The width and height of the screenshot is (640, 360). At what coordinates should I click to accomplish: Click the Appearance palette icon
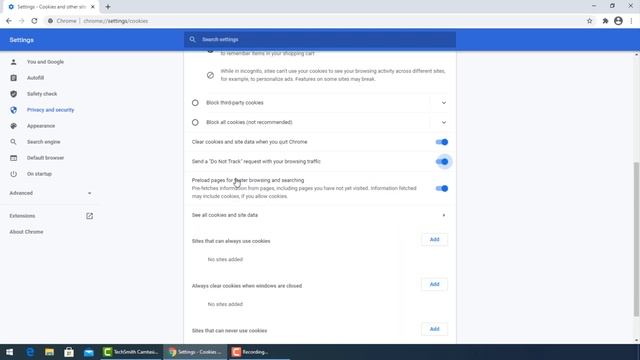[x=13, y=126]
